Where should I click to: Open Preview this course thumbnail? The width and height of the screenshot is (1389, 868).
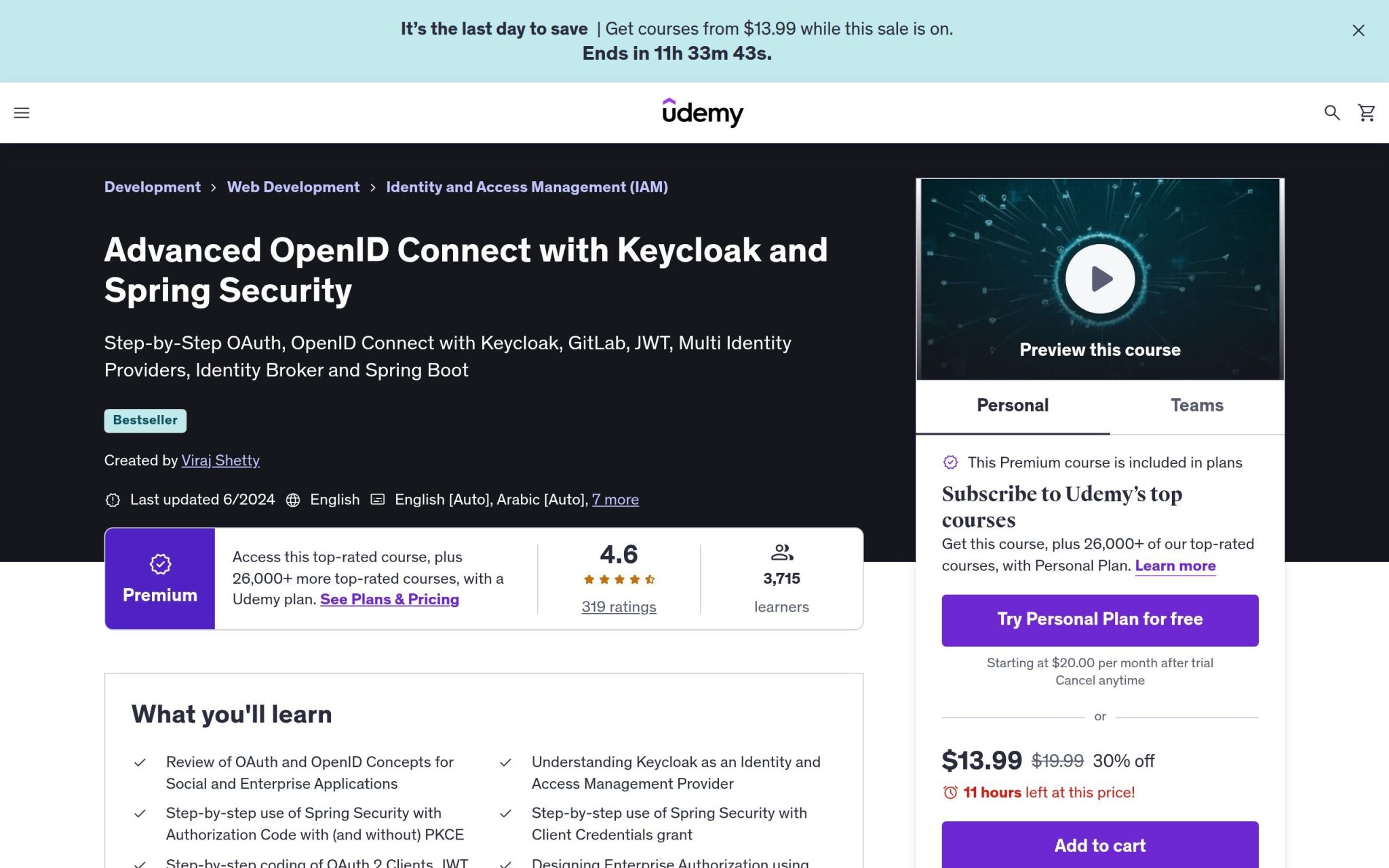(1100, 279)
